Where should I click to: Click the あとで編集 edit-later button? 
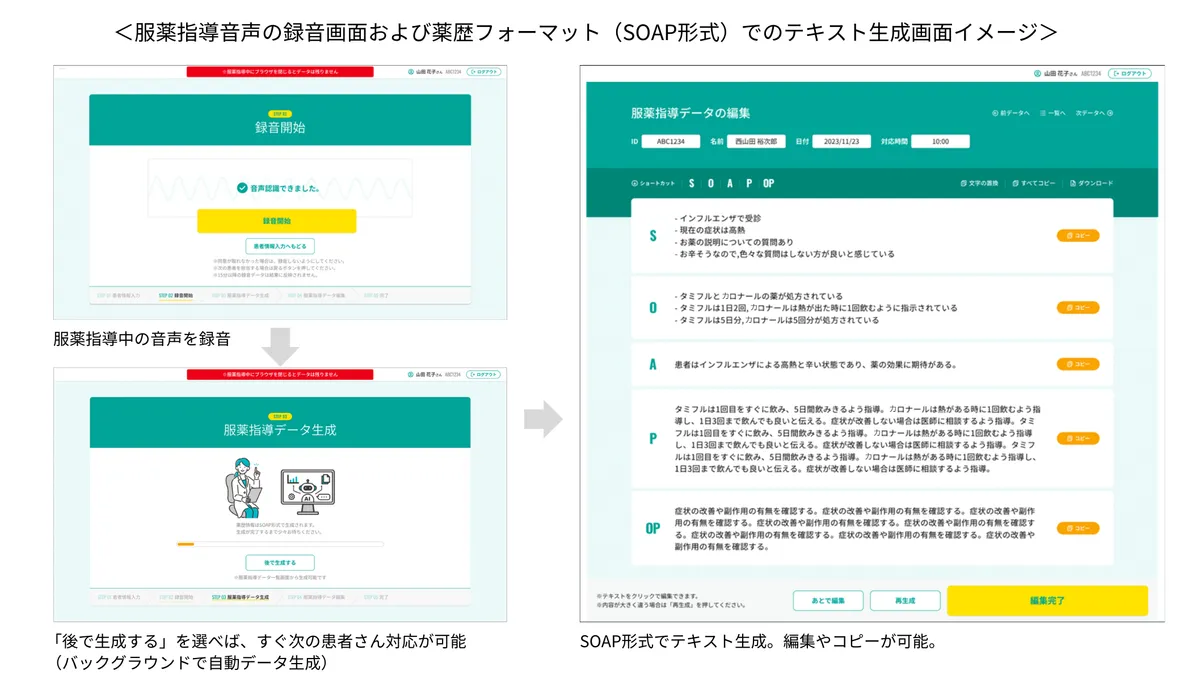[828, 599]
